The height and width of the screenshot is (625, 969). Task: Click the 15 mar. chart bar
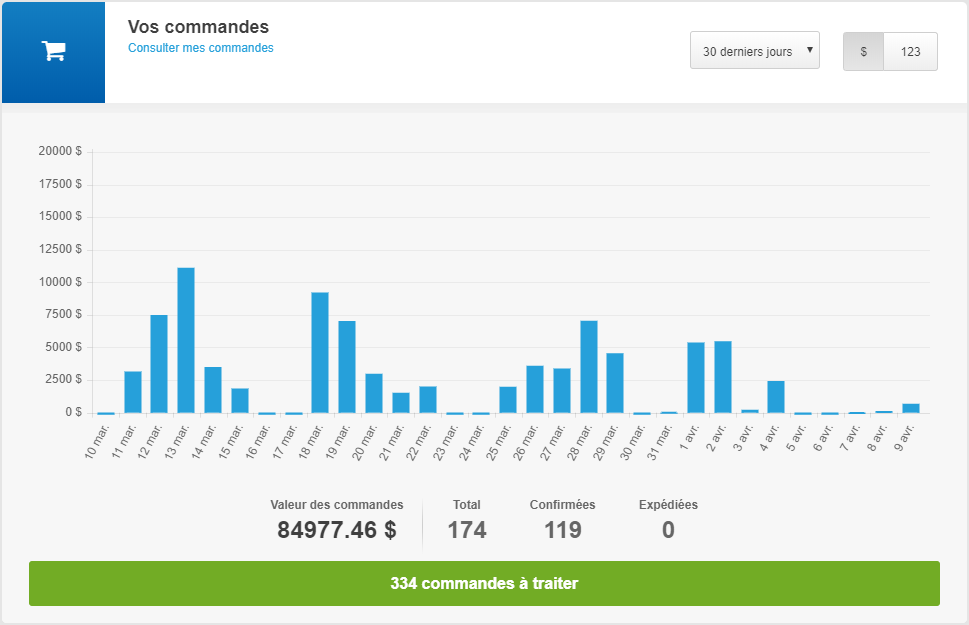240,401
